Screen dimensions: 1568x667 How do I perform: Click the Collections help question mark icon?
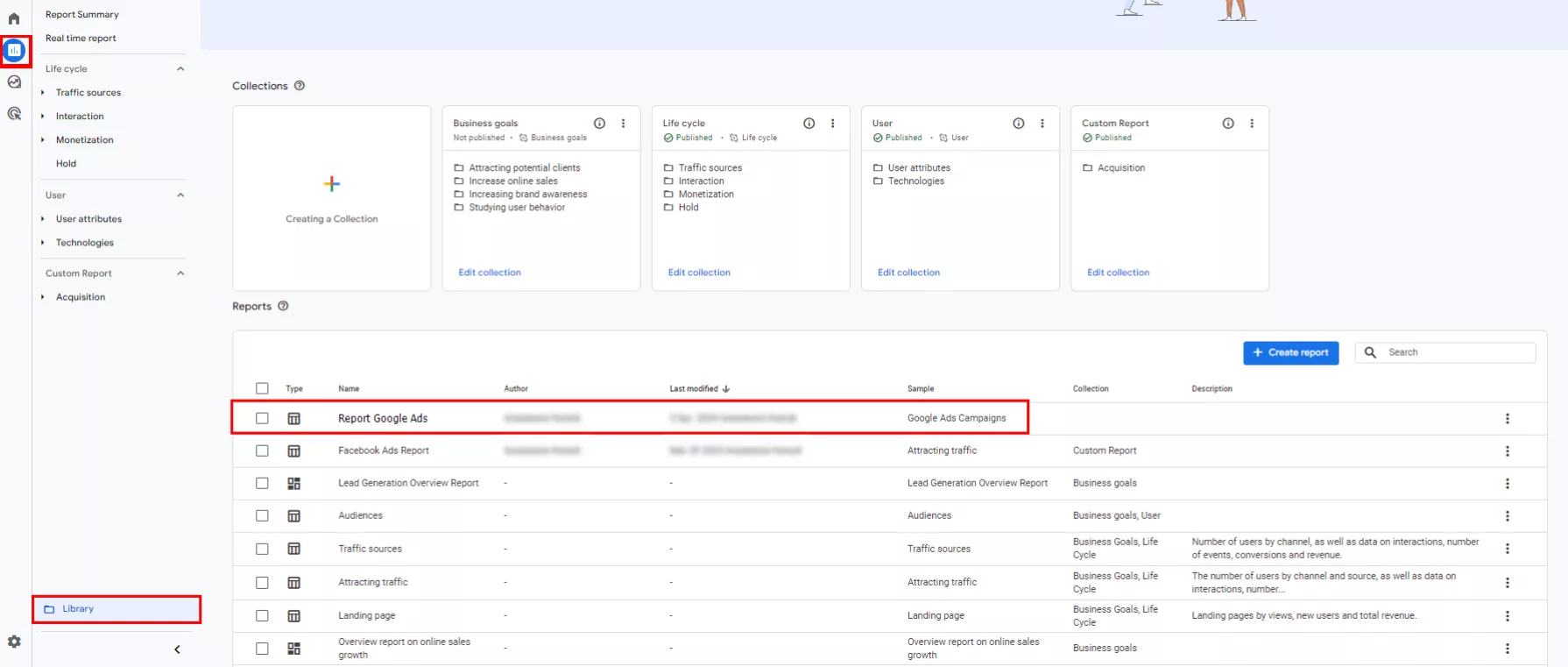(300, 86)
